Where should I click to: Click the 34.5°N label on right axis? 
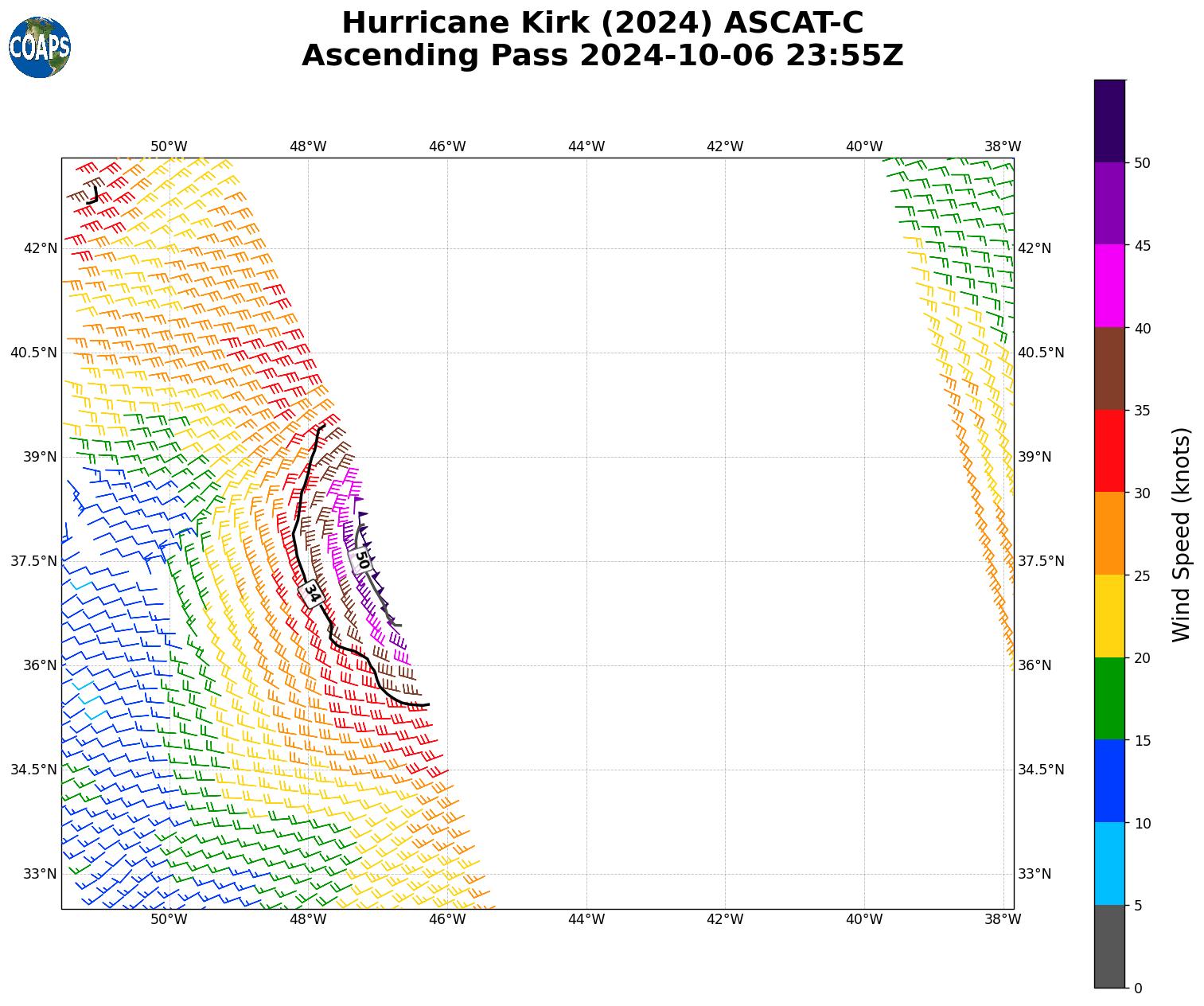pos(1041,770)
